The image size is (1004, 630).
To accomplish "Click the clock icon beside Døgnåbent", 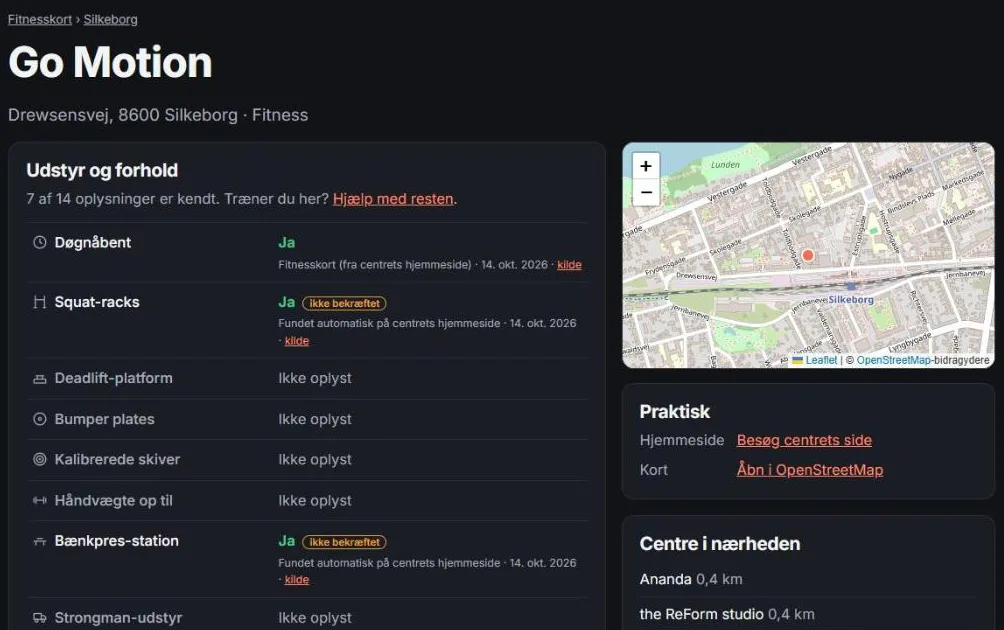I will (40, 242).
